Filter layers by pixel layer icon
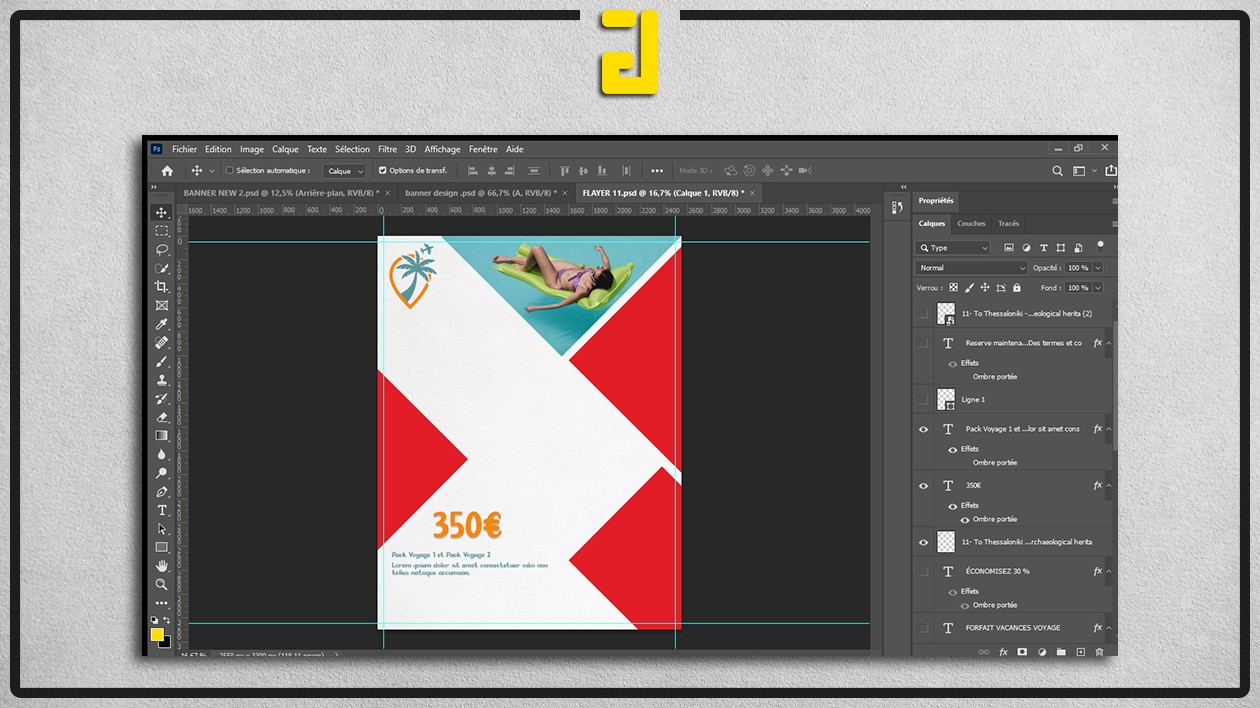The width and height of the screenshot is (1260, 708). point(1009,248)
